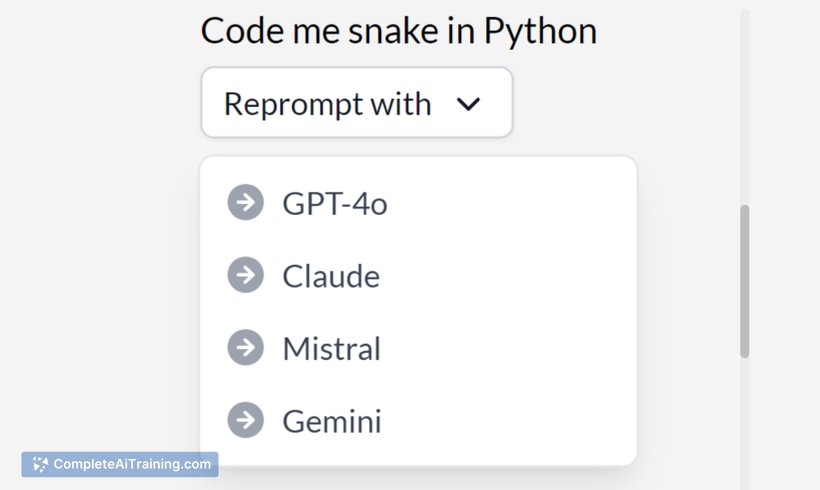Viewport: 820px width, 490px height.
Task: Open the CompleteAiTraining.com watermark link
Action: click(x=120, y=464)
